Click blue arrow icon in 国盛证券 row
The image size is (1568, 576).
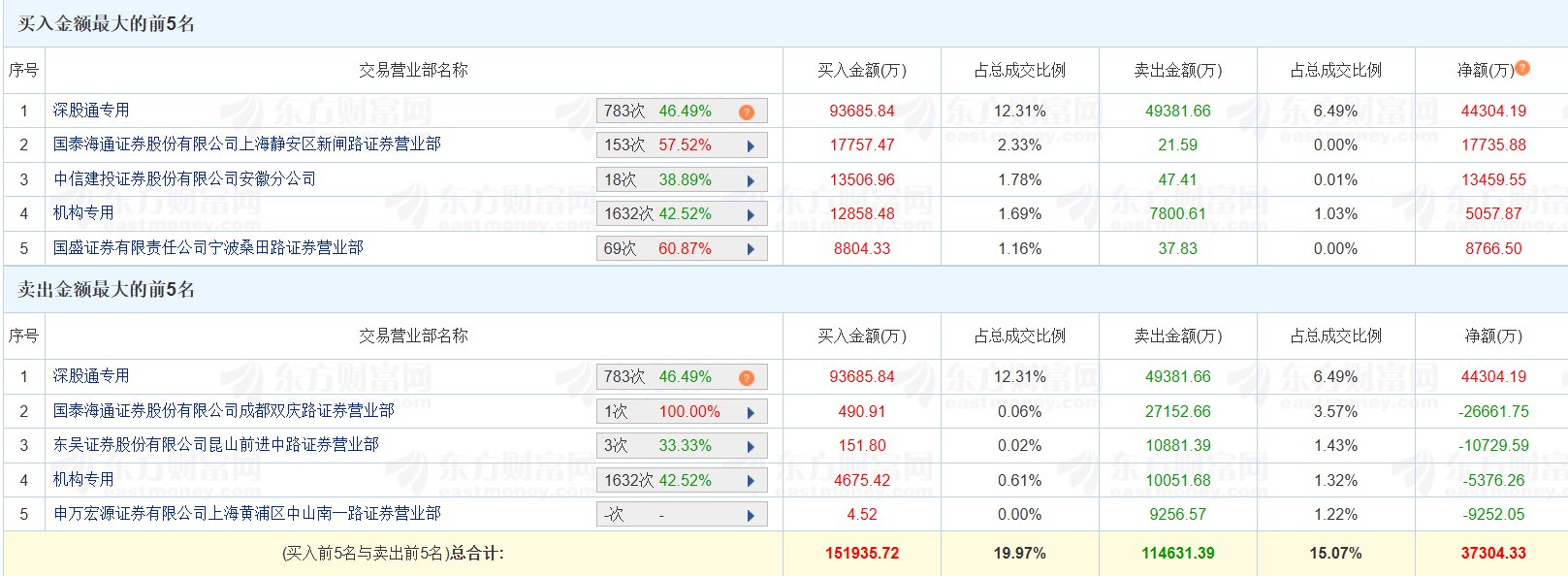751,249
